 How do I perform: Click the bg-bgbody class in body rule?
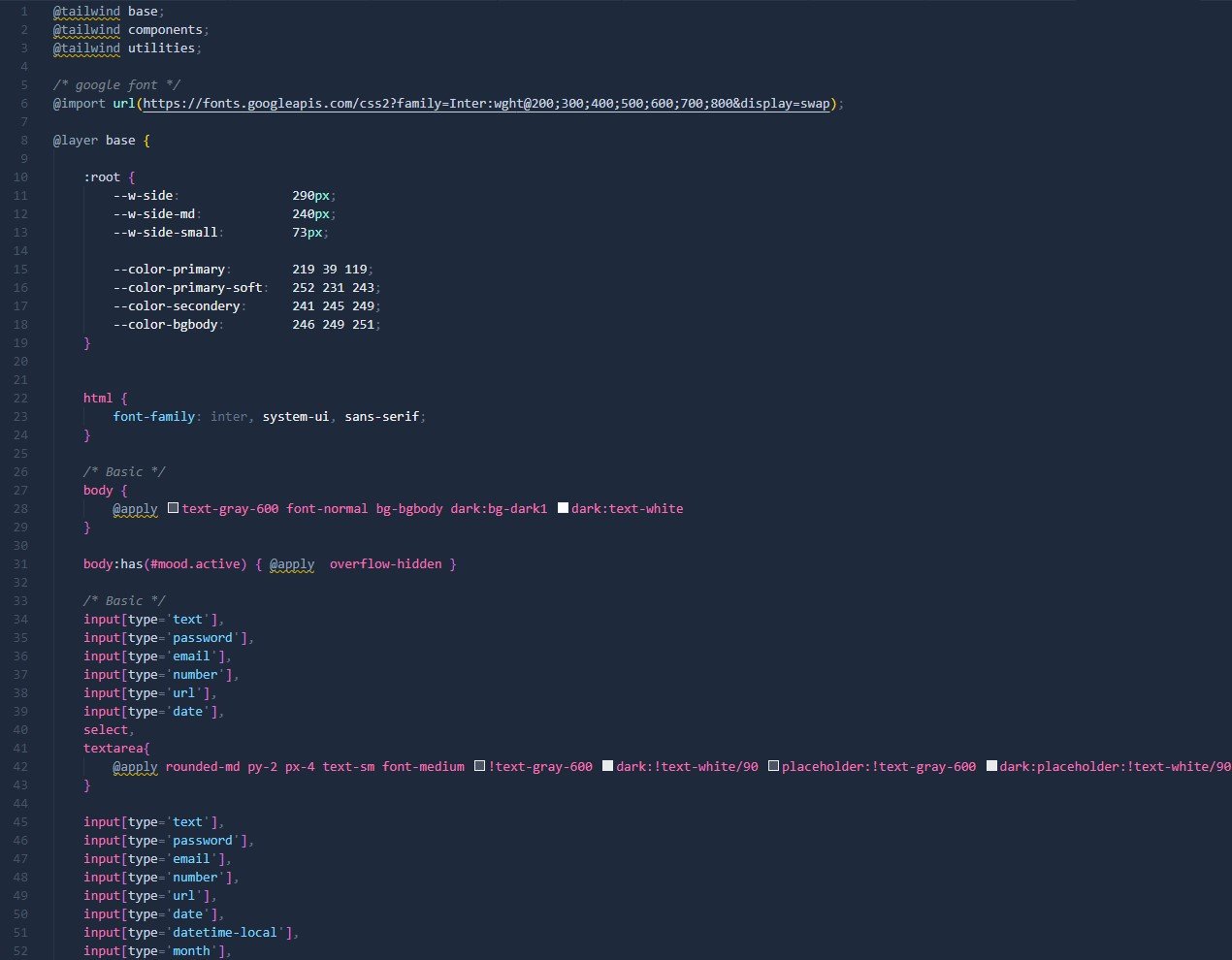coord(408,509)
